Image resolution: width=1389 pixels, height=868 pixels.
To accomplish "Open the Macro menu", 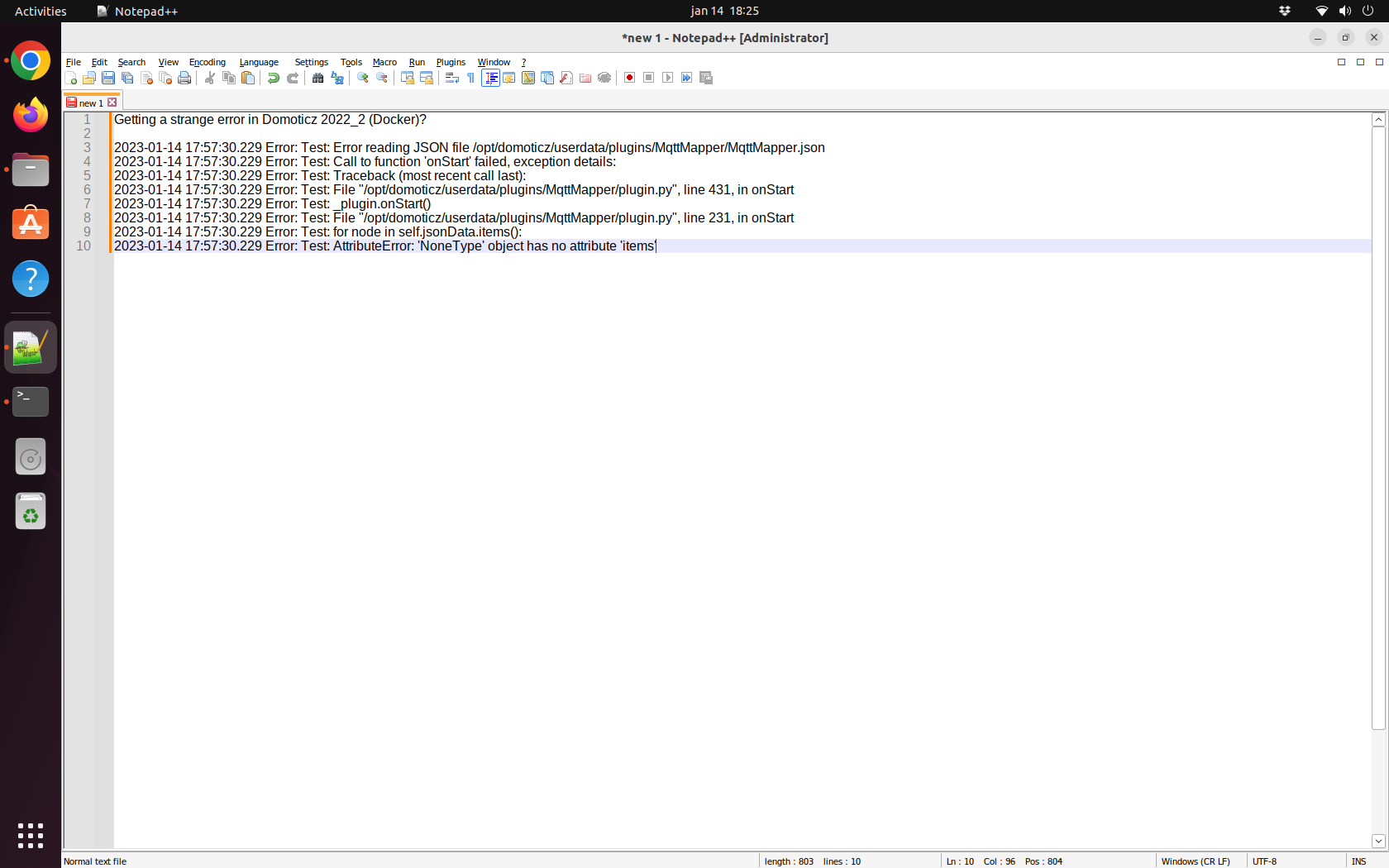I will (x=384, y=62).
